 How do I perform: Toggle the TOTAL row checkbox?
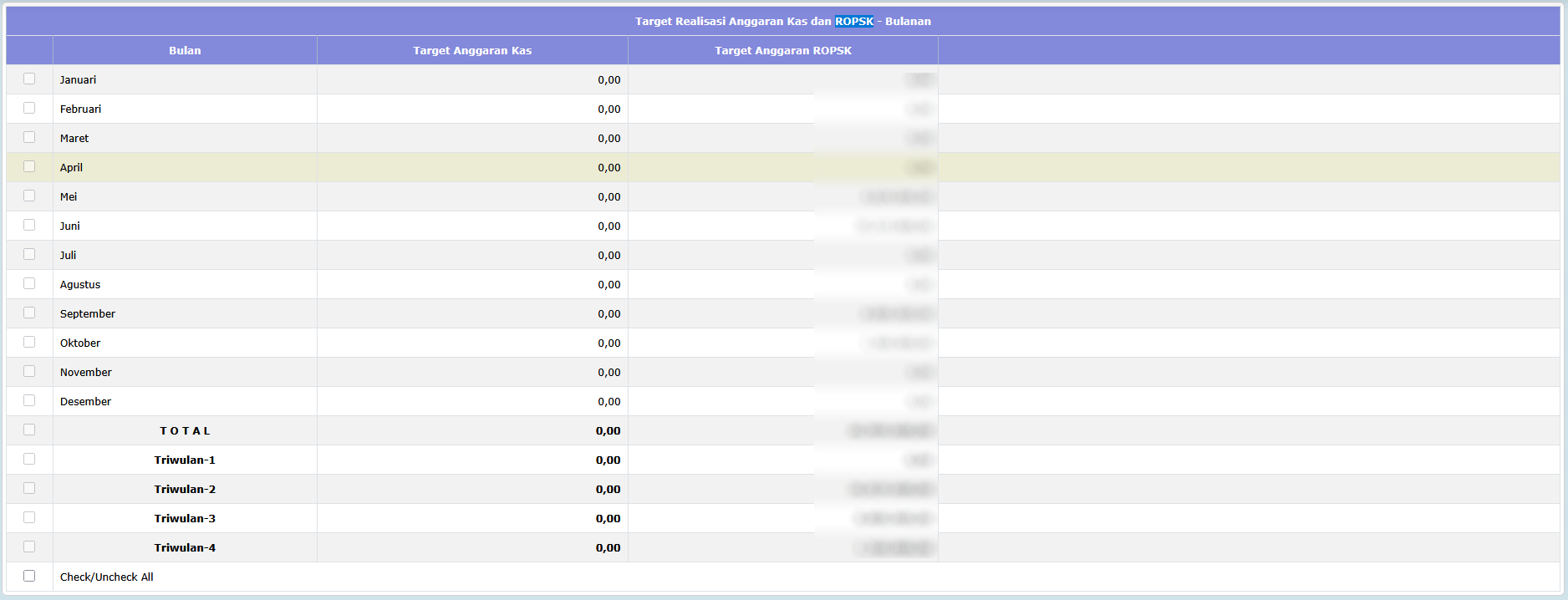point(29,430)
